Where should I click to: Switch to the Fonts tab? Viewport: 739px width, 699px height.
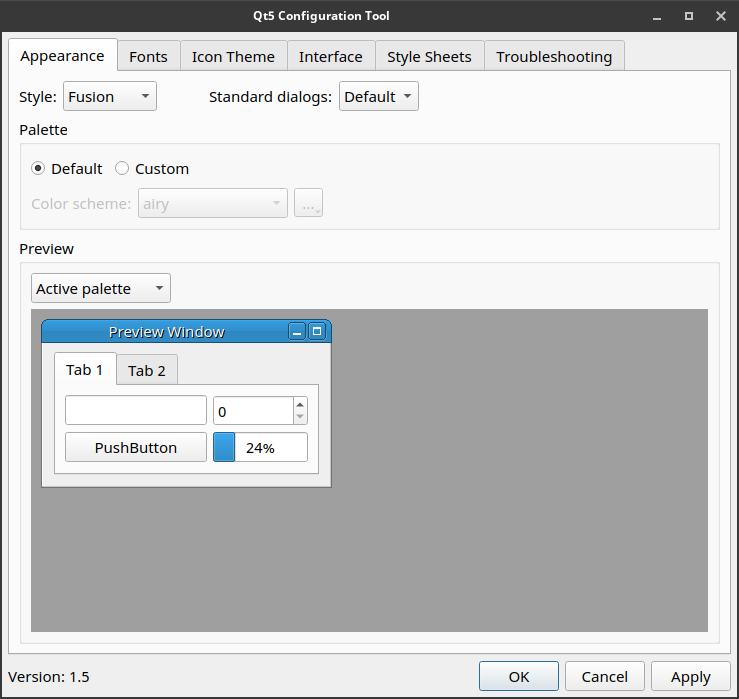[x=148, y=57]
